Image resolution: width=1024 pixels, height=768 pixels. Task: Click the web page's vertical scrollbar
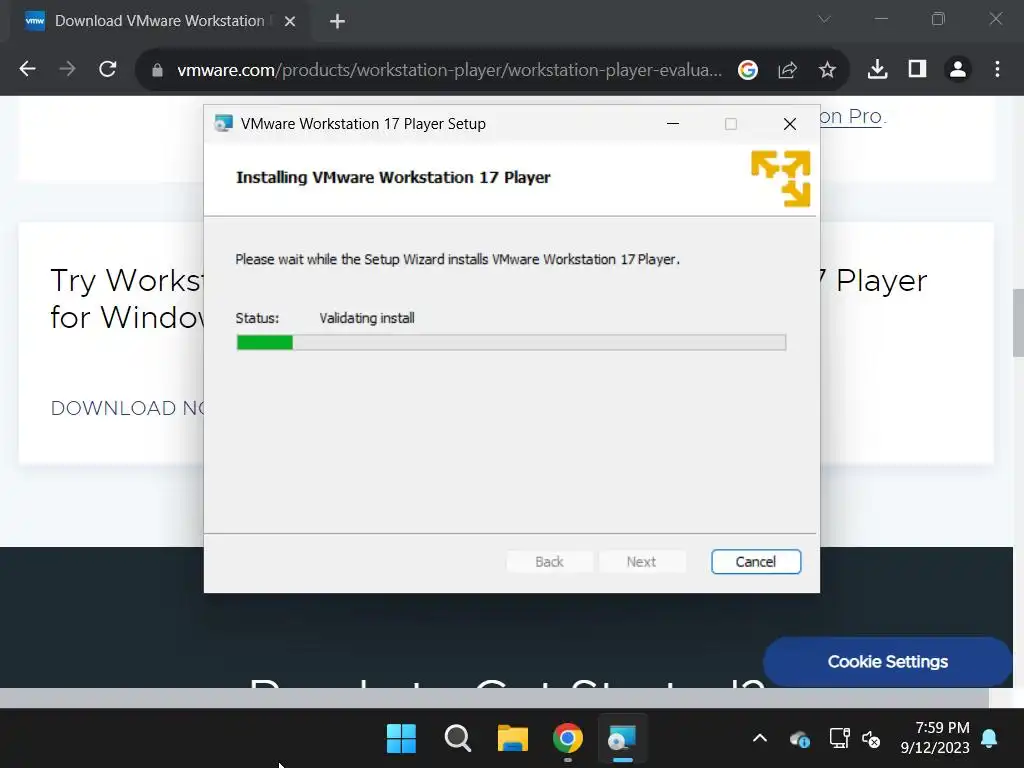1017,322
